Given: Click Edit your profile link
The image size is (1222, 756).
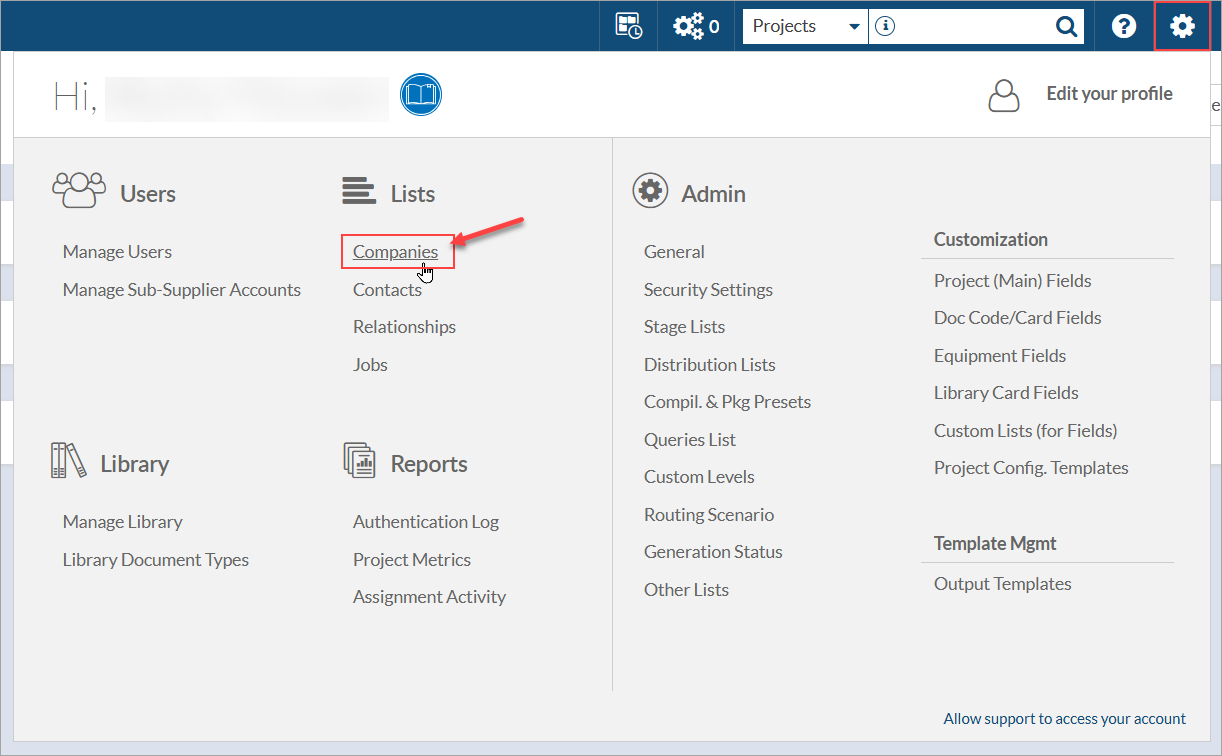Looking at the screenshot, I should [x=1109, y=94].
